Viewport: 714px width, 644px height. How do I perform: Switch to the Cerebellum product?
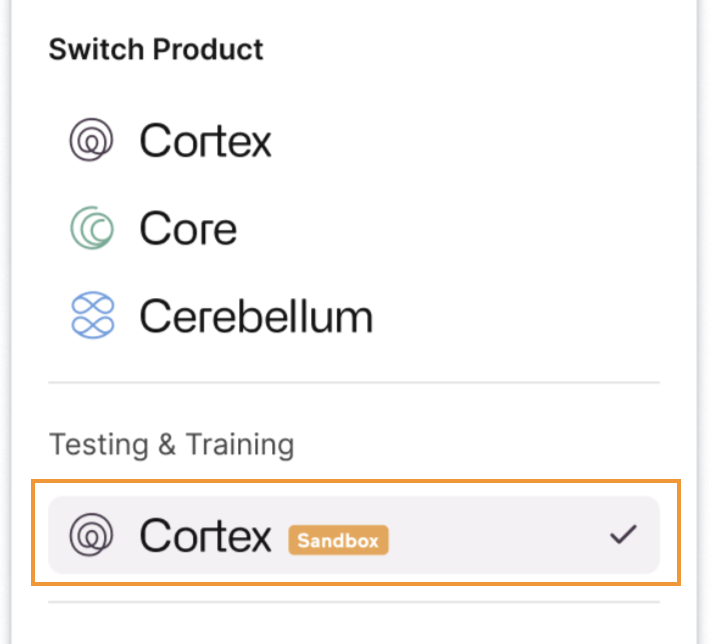[354, 316]
